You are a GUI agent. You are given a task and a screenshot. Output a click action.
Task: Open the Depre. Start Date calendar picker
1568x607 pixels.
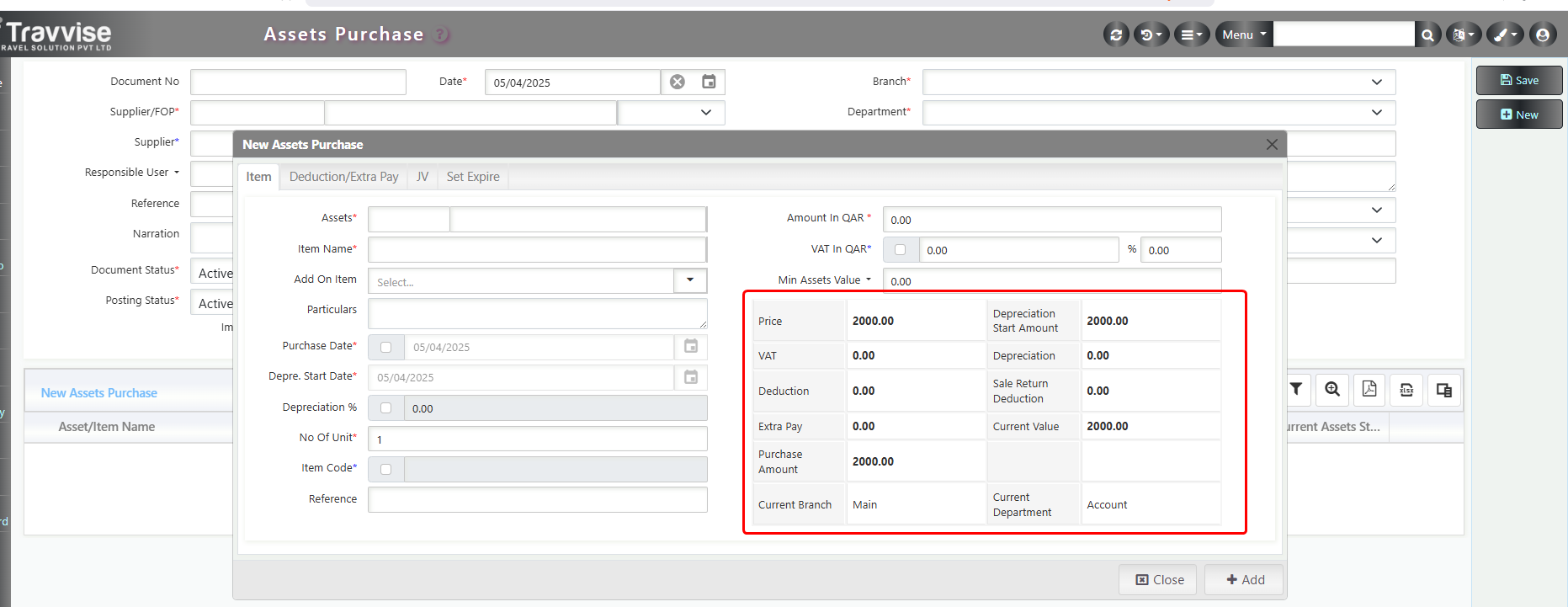(691, 376)
